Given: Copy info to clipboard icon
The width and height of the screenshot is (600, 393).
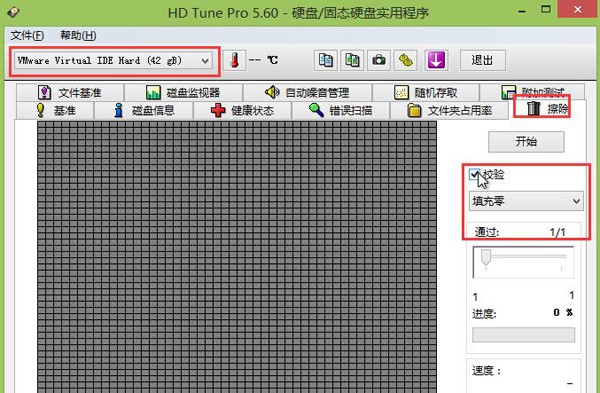Looking at the screenshot, I should [326, 60].
